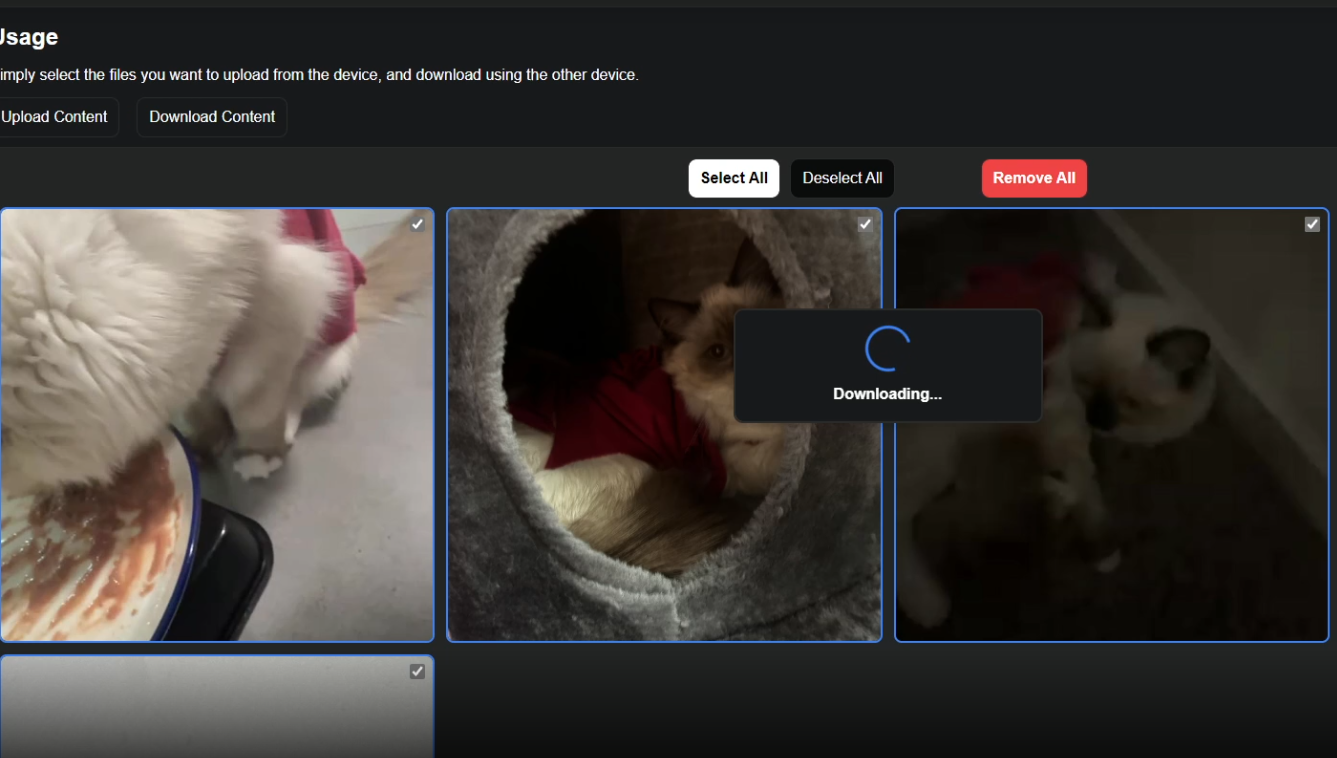Click the usage instruction sentence about uploading files
The height and width of the screenshot is (758, 1337).
point(318,75)
